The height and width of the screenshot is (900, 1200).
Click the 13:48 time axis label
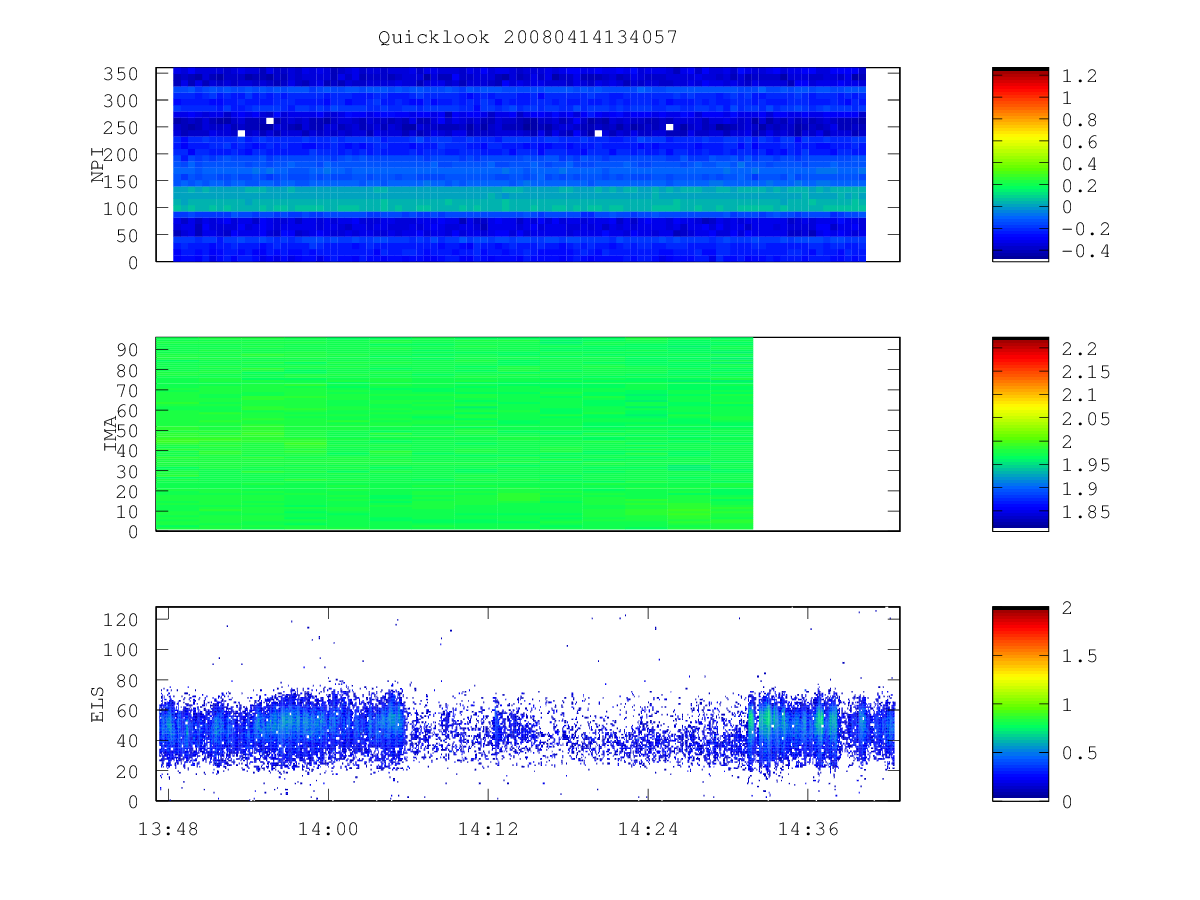click(x=168, y=828)
